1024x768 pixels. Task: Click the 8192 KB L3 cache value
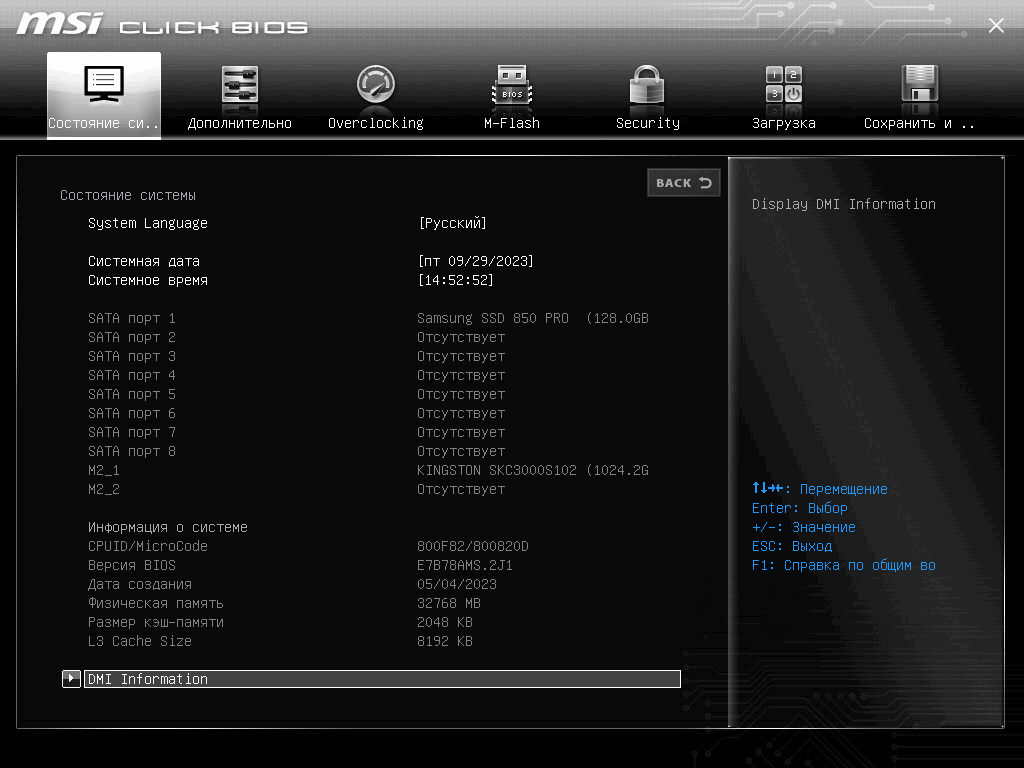pos(445,641)
